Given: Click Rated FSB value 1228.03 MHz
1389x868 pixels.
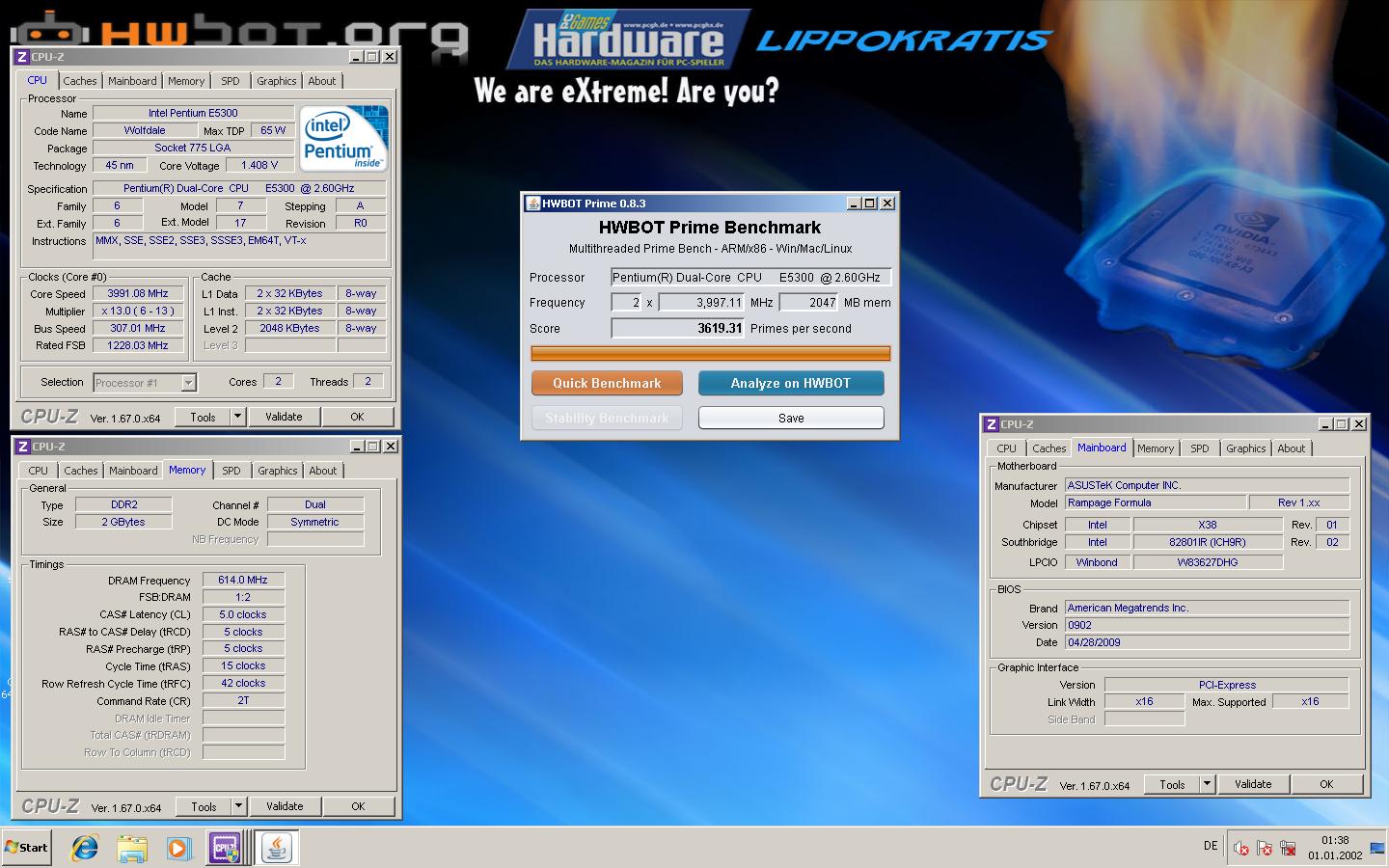Looking at the screenshot, I should coord(138,345).
